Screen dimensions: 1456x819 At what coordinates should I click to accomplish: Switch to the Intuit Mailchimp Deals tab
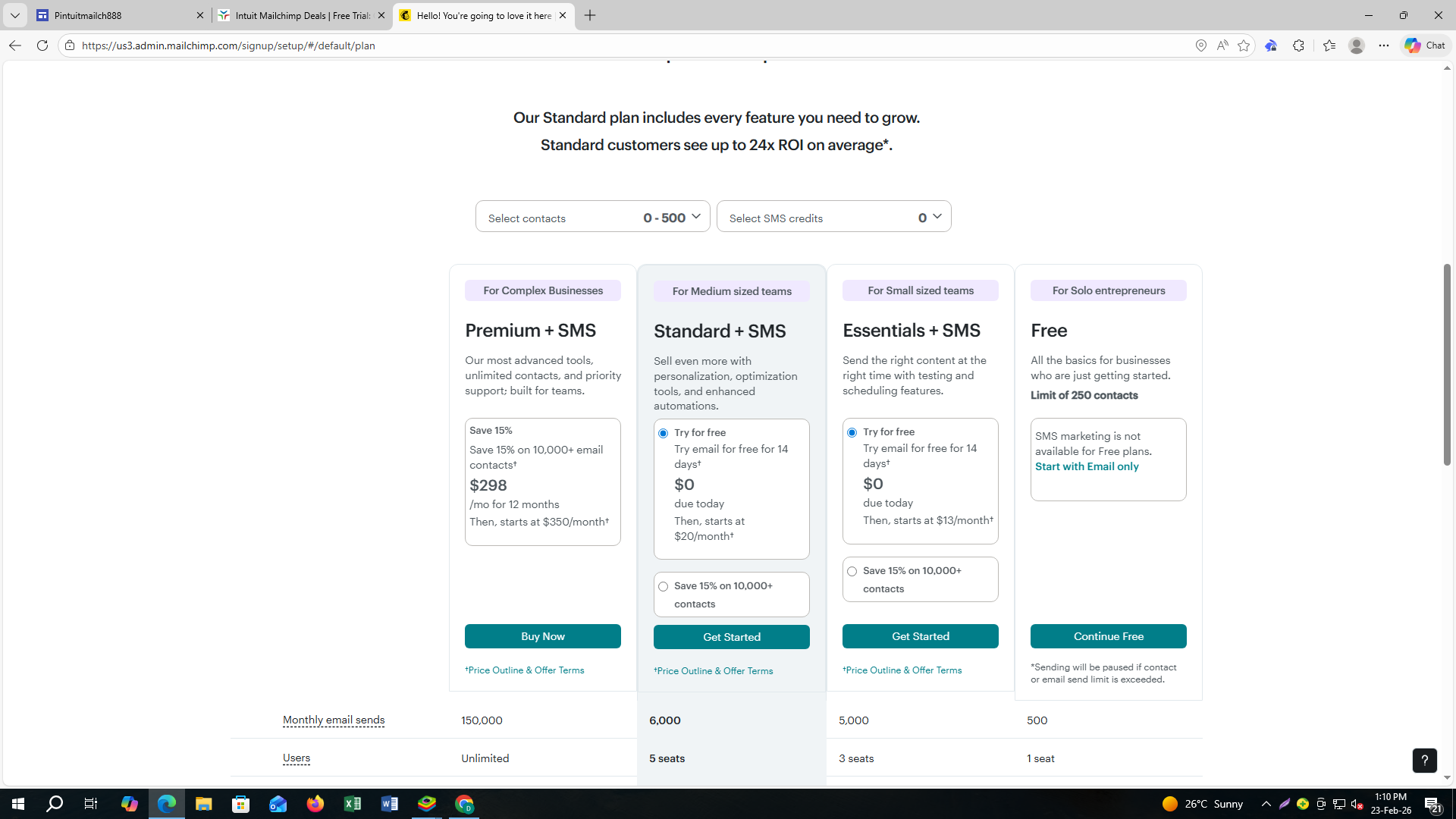click(302, 15)
